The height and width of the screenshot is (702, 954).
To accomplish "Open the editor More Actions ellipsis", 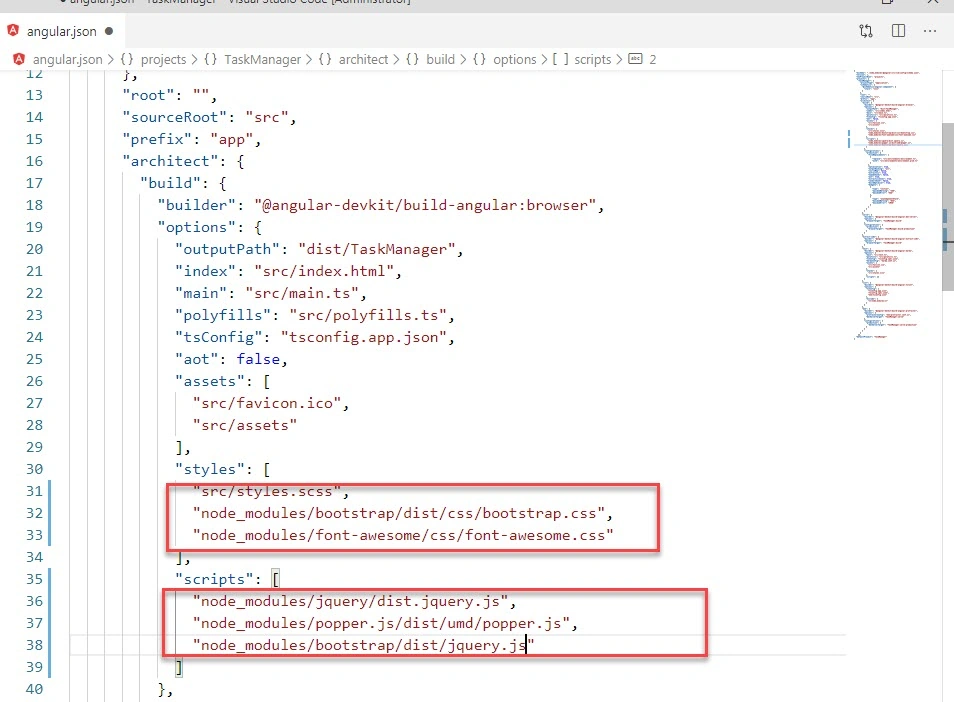I will pyautogui.click(x=930, y=31).
